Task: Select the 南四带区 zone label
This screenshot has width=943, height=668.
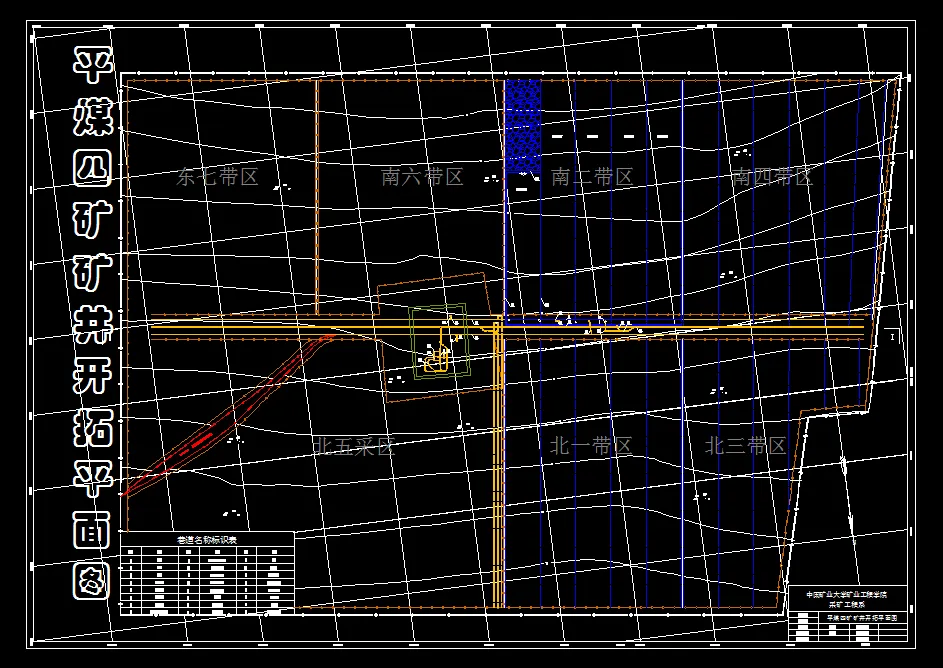Action: [x=772, y=177]
